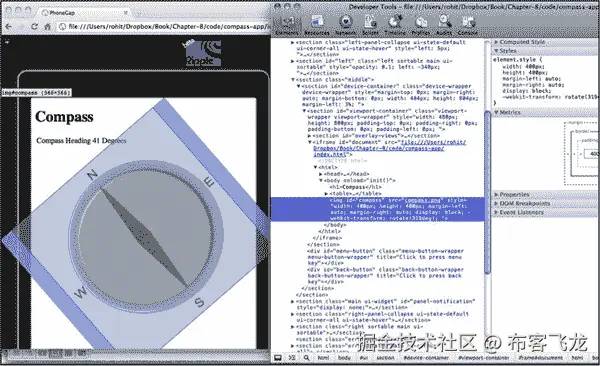Viewport: 600px width, 366px height.
Task: Click the Ripple beta logo
Action: tap(202, 52)
